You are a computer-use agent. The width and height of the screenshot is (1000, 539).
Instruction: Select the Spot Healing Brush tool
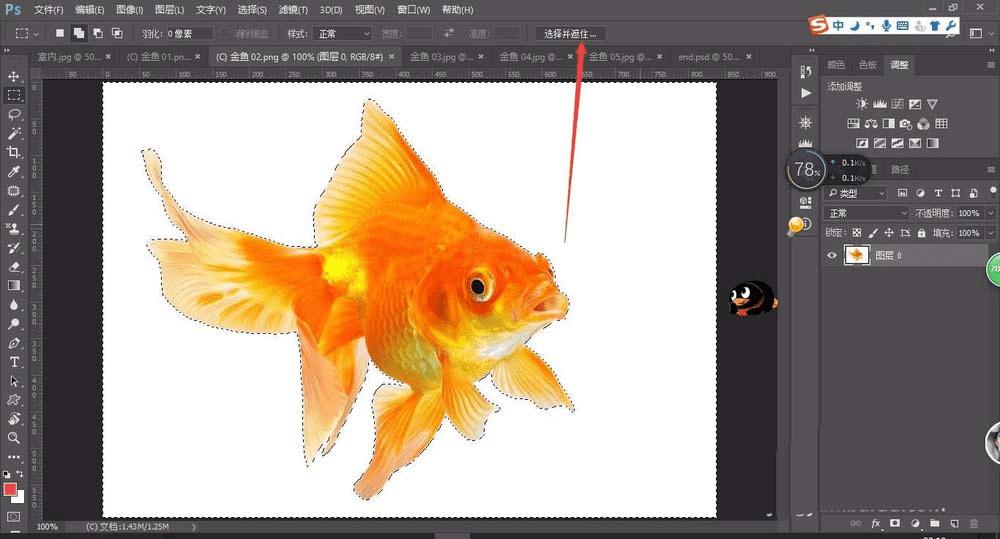pos(13,191)
